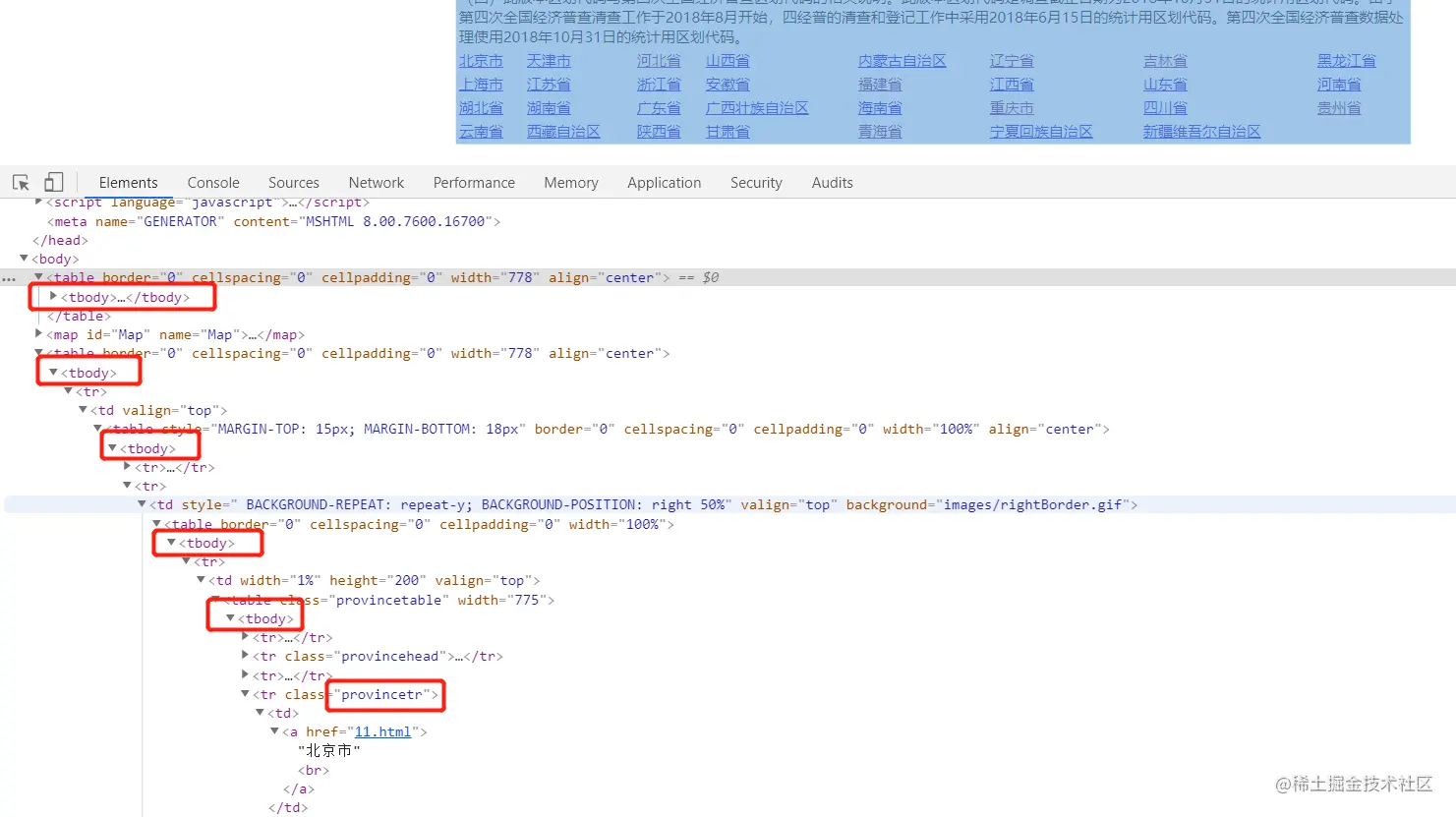Expand the map id="Map" node
Image resolution: width=1456 pixels, height=817 pixels.
pyautogui.click(x=38, y=334)
